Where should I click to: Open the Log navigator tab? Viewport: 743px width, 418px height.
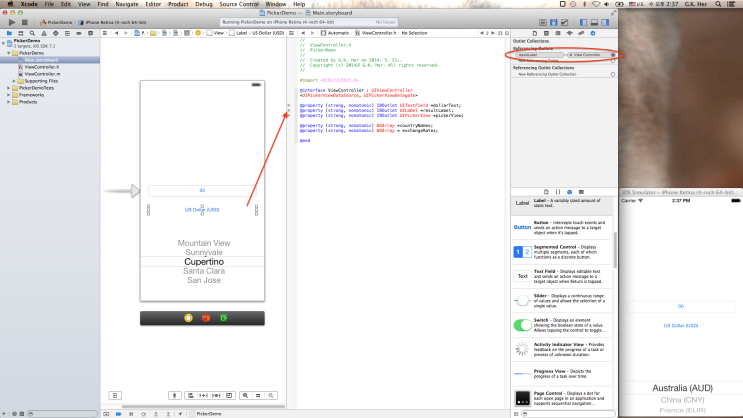coord(91,33)
